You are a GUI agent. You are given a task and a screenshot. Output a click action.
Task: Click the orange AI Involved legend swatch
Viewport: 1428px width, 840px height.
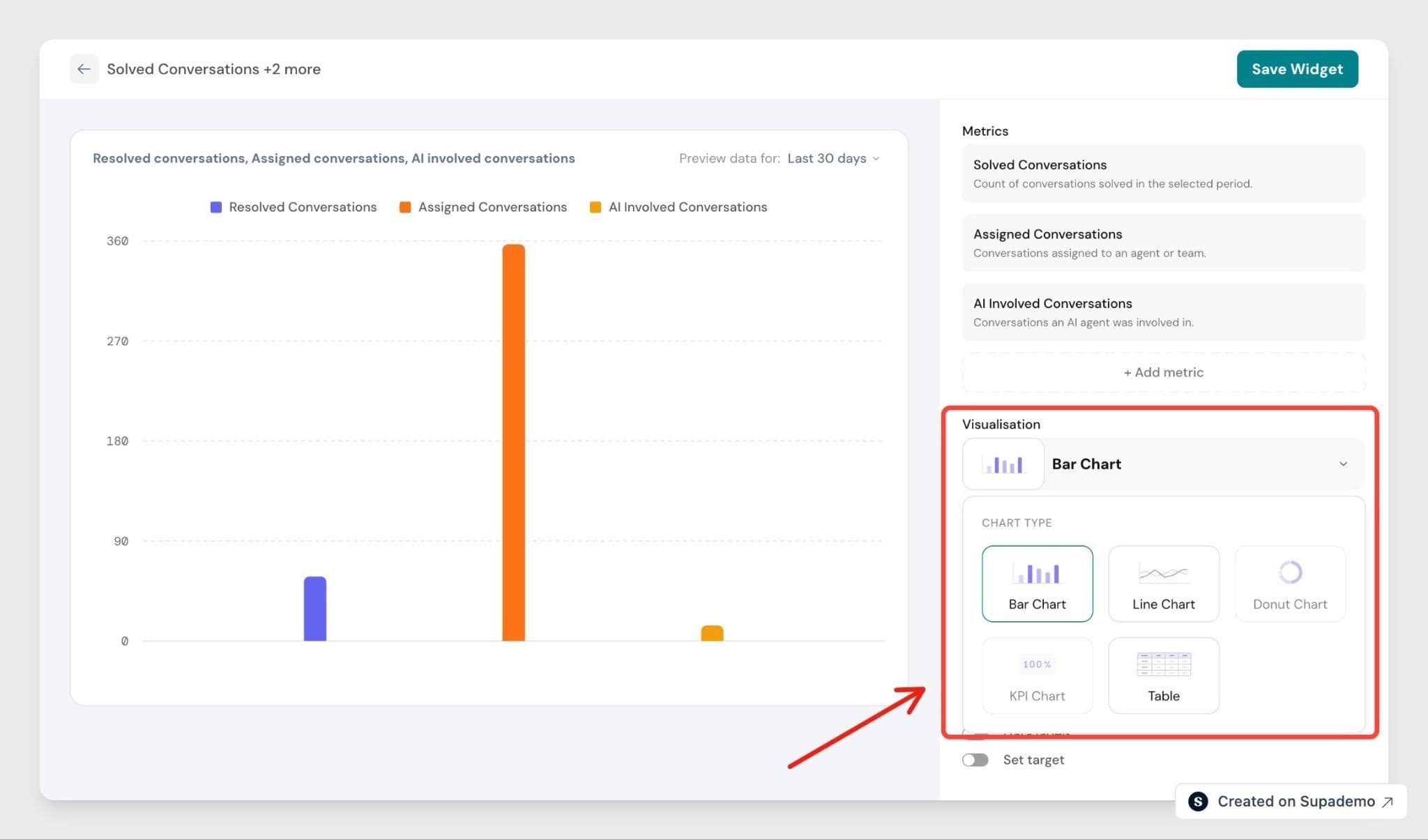point(595,207)
